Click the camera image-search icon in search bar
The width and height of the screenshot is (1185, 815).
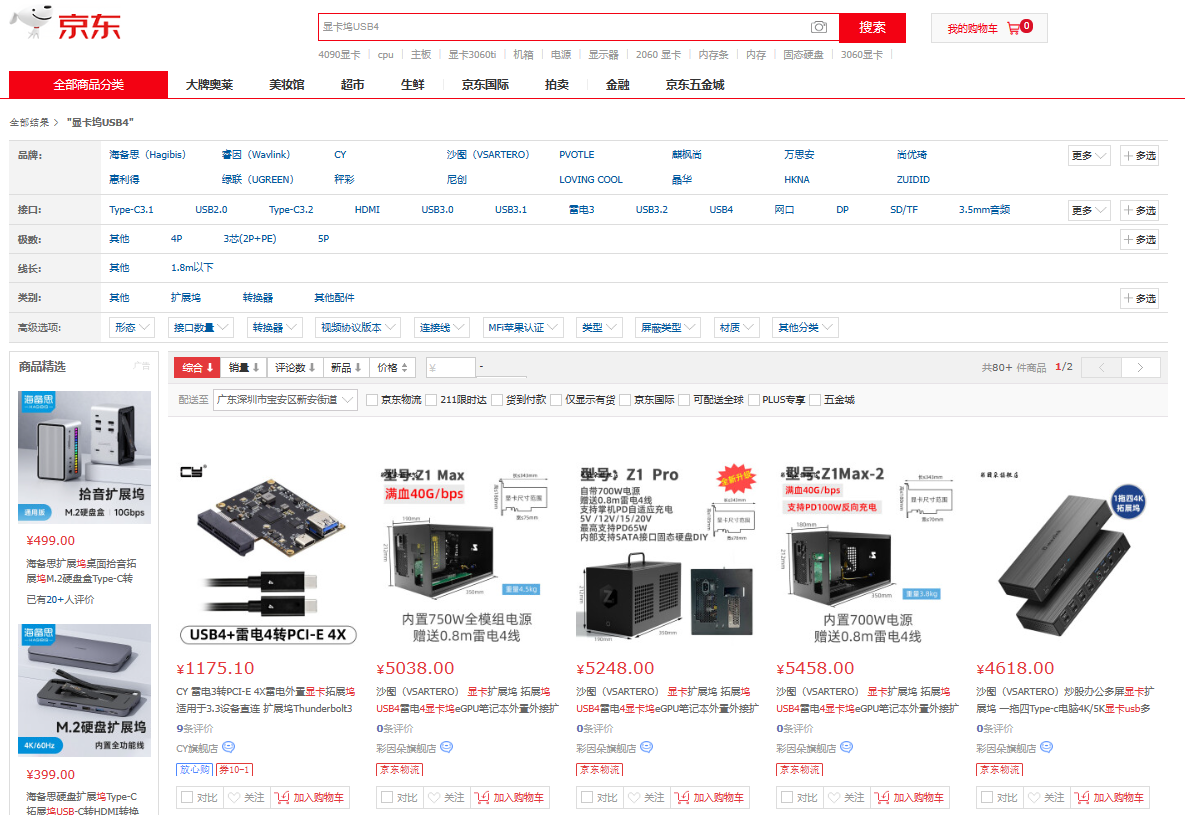(818, 27)
